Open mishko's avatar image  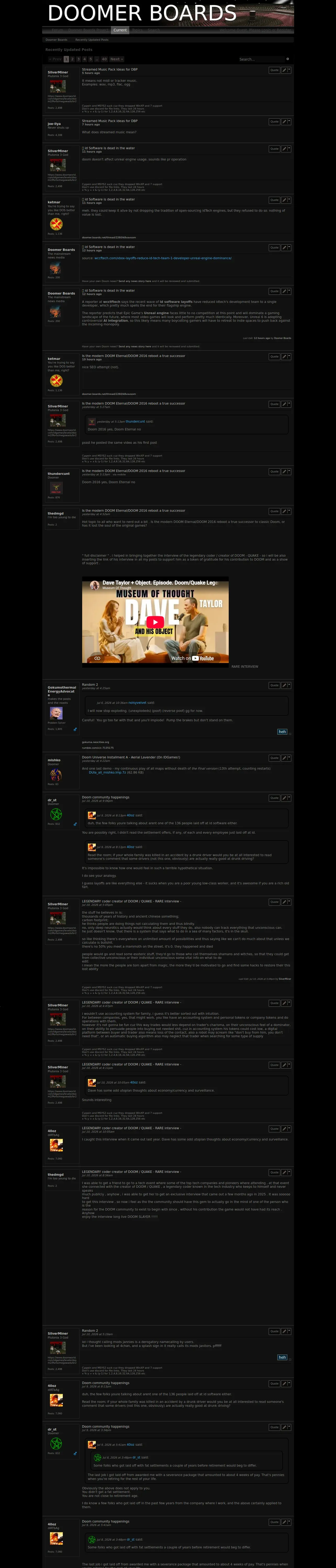55,774
